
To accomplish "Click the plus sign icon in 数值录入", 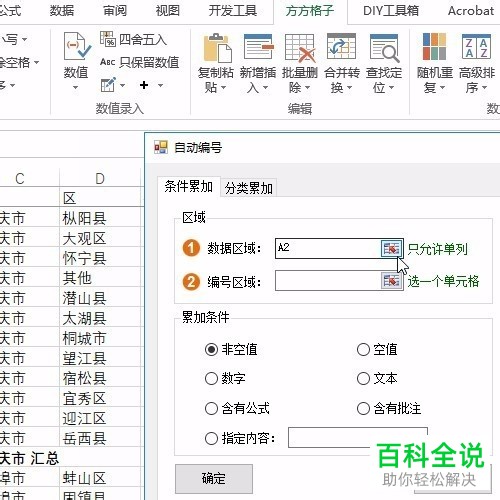I will tap(144, 85).
